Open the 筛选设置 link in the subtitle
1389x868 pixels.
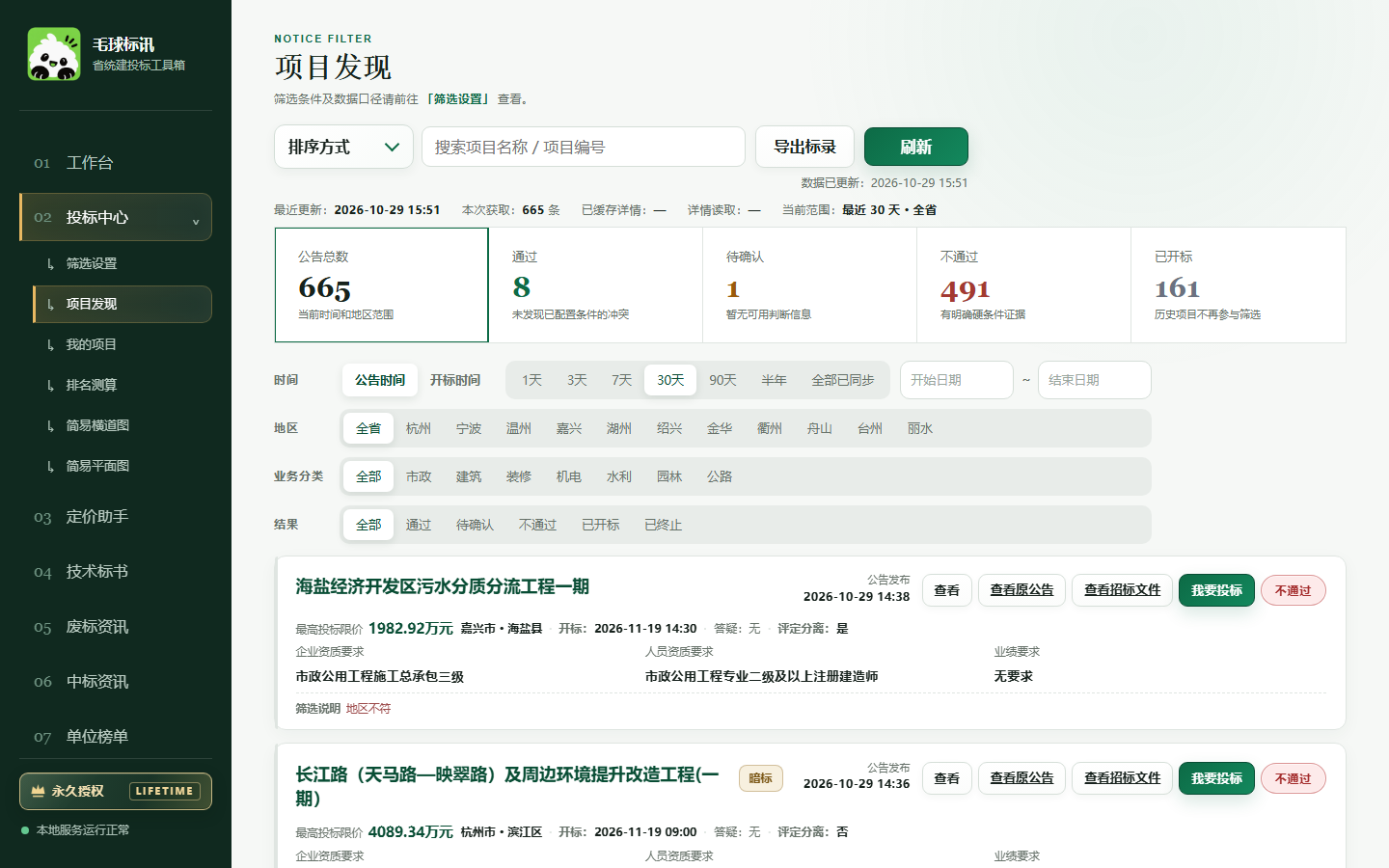click(x=458, y=98)
